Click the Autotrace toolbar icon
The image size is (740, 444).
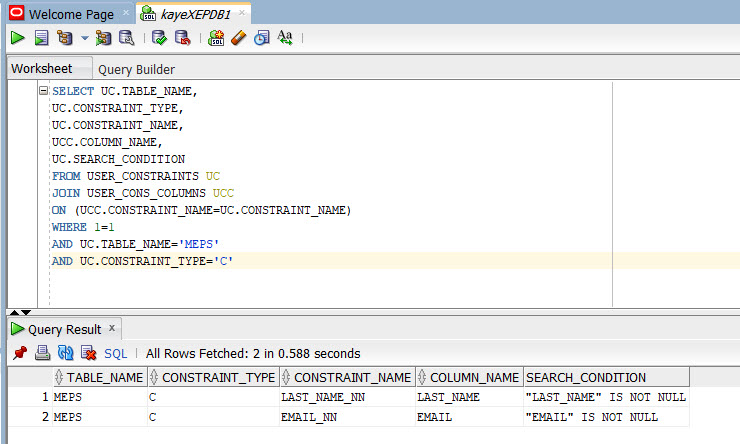pos(103,38)
